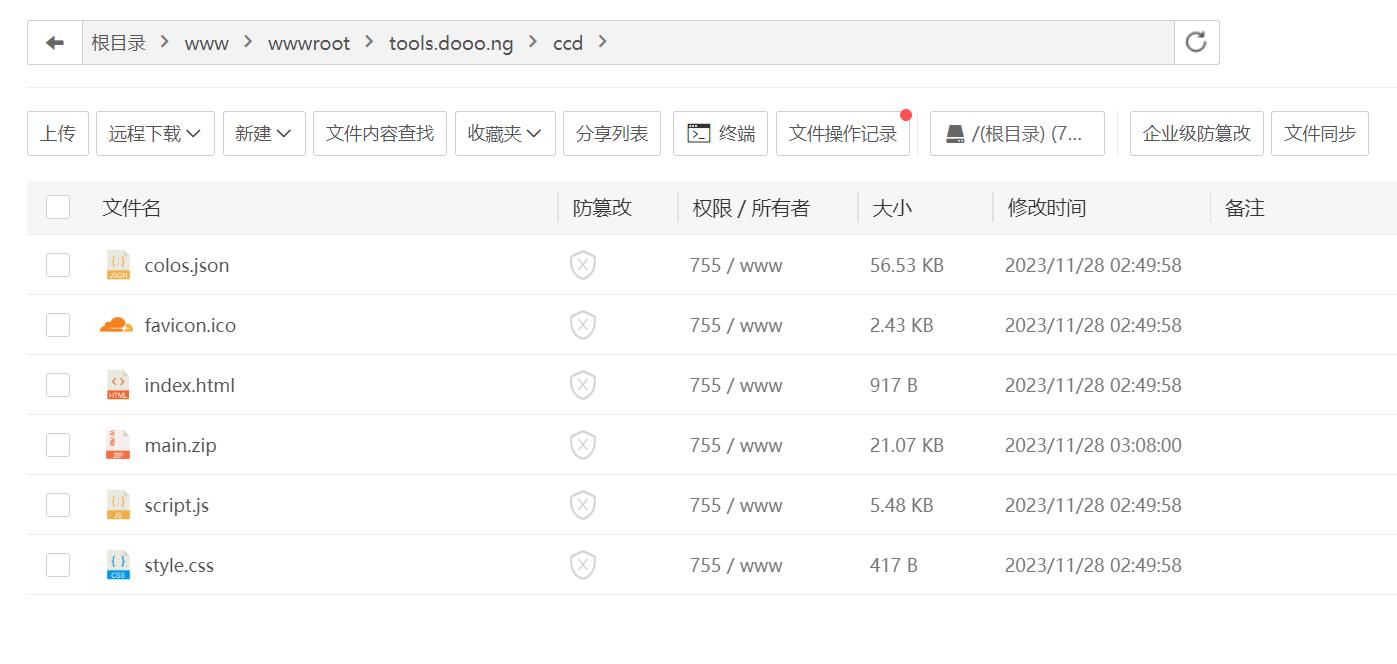Open the script.js file name
Screen dimensions: 1397x664
click(177, 505)
